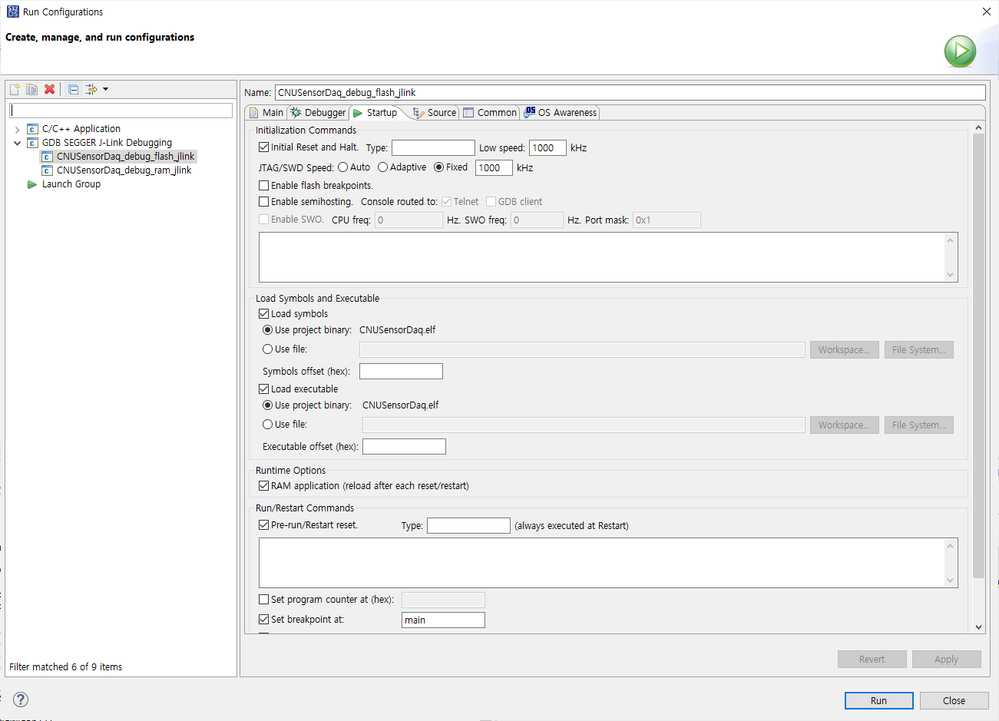This screenshot has width=999, height=721.
Task: Click the New launch configuration icon
Action: (x=15, y=90)
